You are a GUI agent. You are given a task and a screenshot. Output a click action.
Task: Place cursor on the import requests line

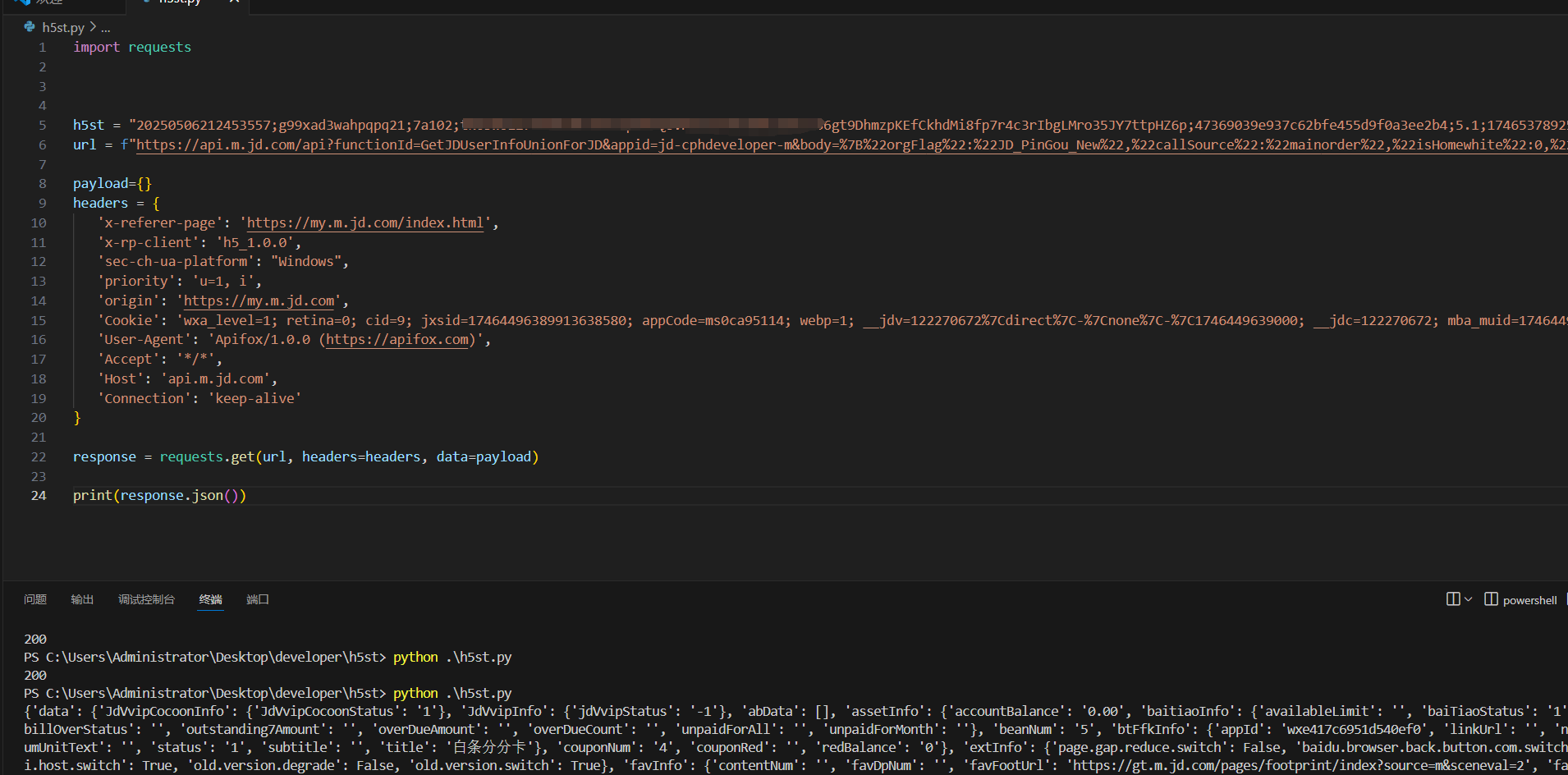click(x=131, y=48)
